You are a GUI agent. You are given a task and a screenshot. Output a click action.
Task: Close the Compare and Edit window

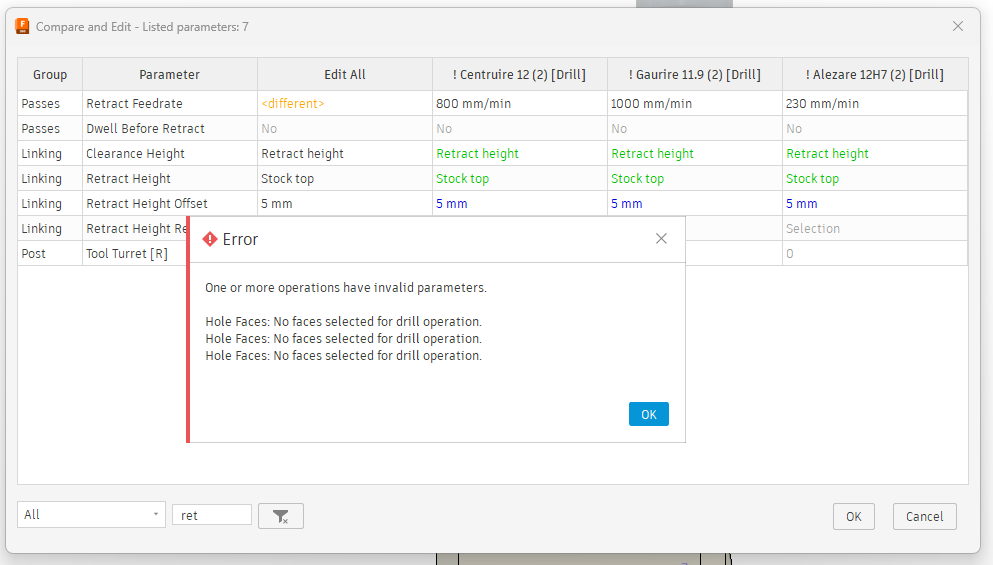(958, 26)
